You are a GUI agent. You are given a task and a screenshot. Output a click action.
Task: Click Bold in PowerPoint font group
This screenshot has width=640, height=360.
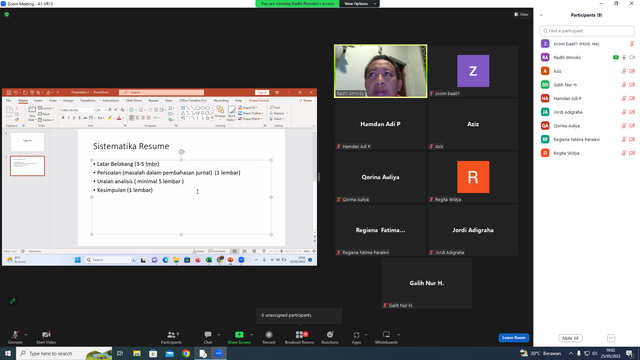pos(63,118)
